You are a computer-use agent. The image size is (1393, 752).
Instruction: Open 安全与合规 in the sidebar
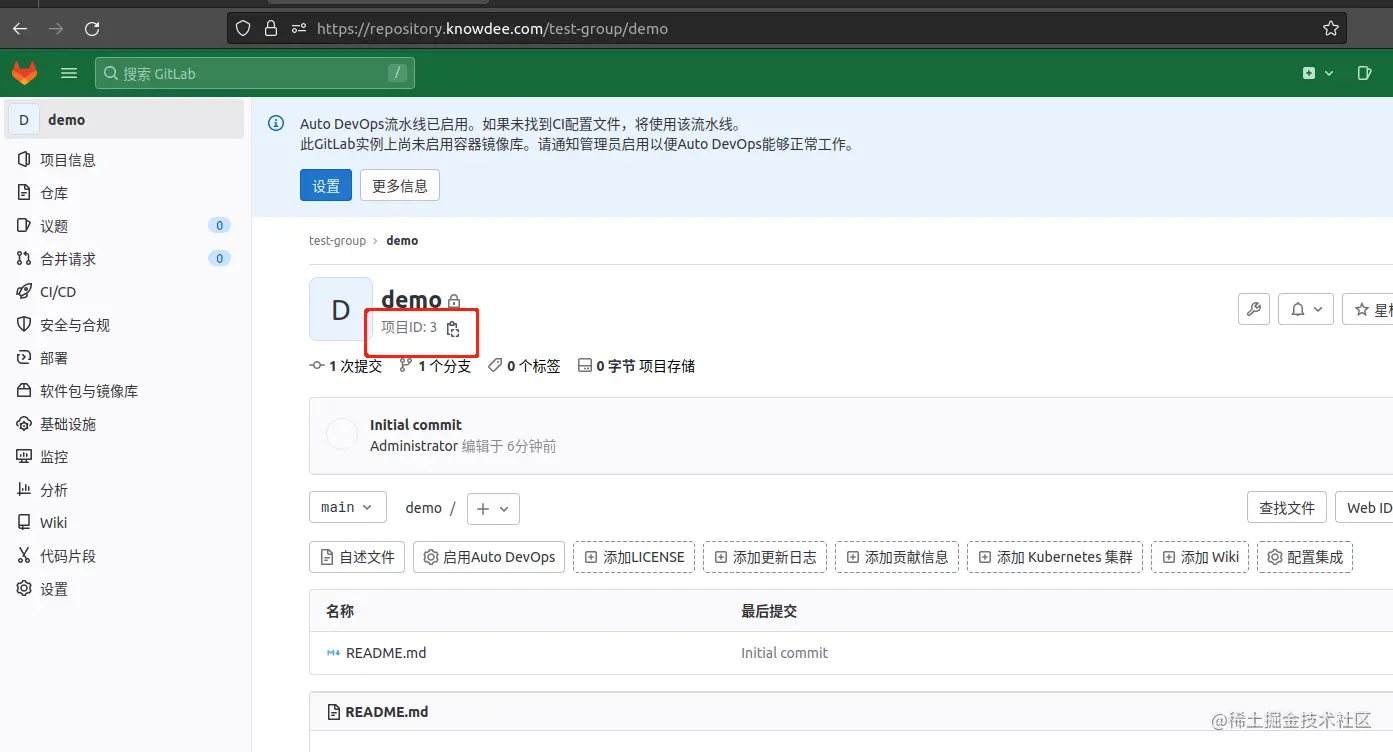pos(125,325)
